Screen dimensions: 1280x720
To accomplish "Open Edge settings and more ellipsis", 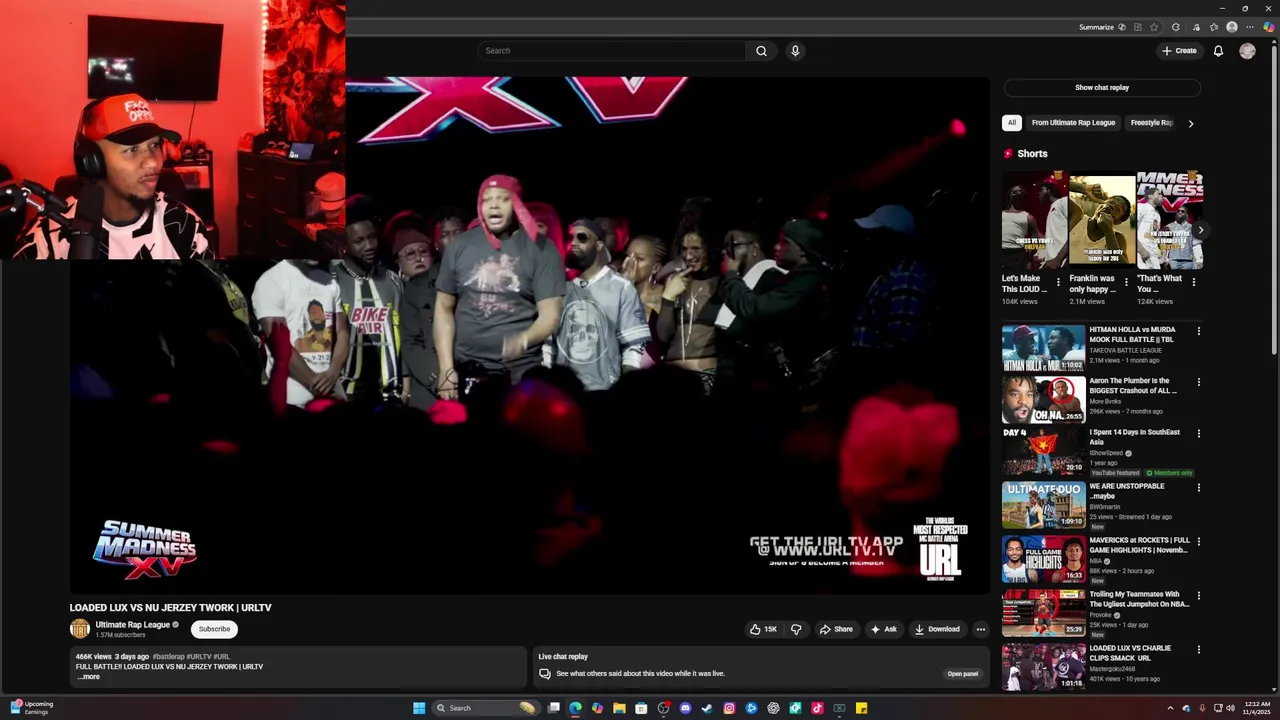I will (x=1250, y=27).
